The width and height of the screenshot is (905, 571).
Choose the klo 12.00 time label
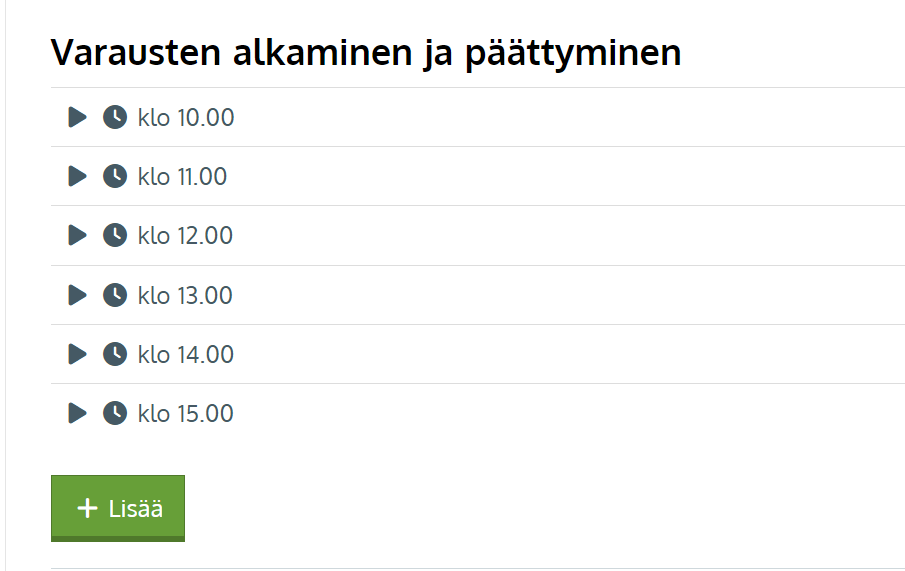(185, 236)
